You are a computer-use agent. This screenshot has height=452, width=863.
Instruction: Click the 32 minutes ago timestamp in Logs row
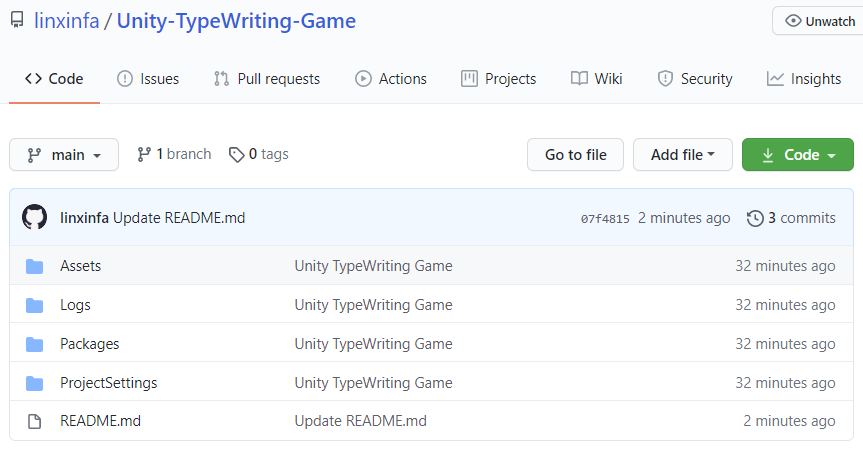coord(785,305)
